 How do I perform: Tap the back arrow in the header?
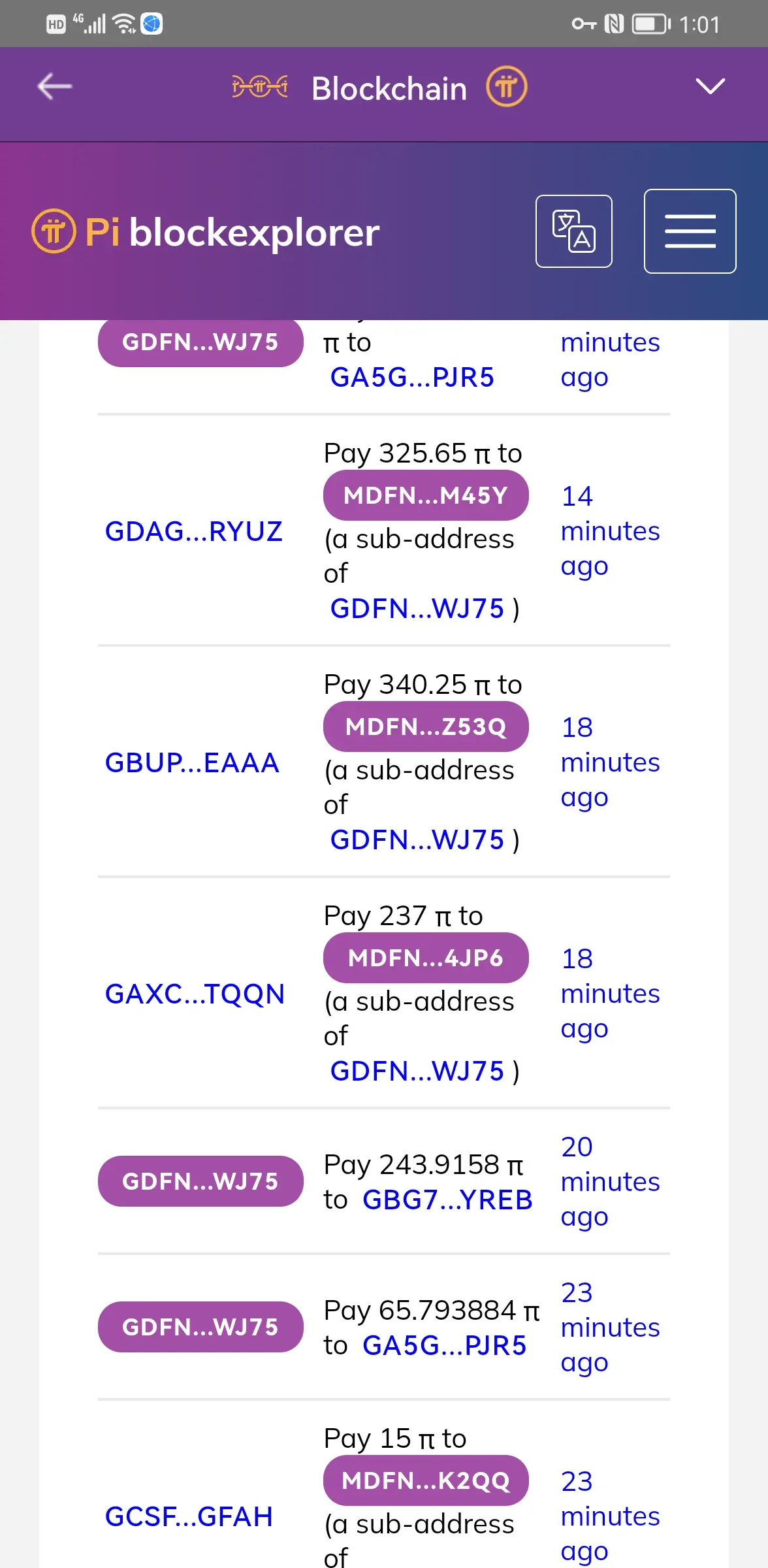55,87
